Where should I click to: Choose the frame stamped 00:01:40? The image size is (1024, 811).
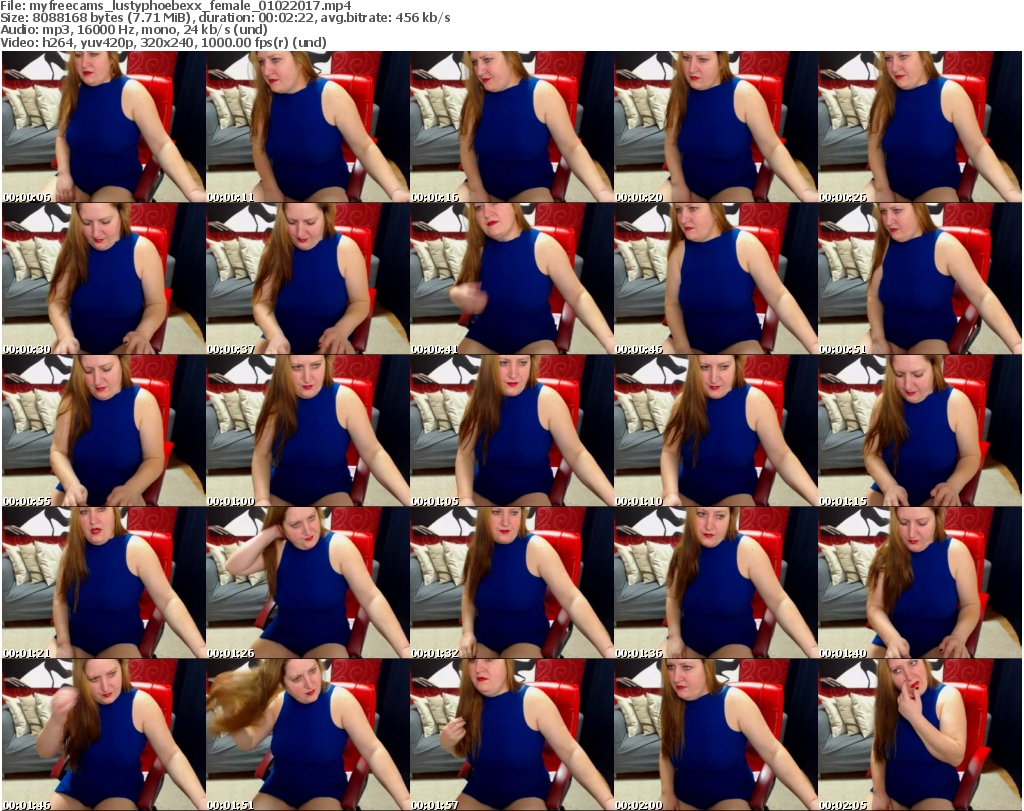(920, 583)
